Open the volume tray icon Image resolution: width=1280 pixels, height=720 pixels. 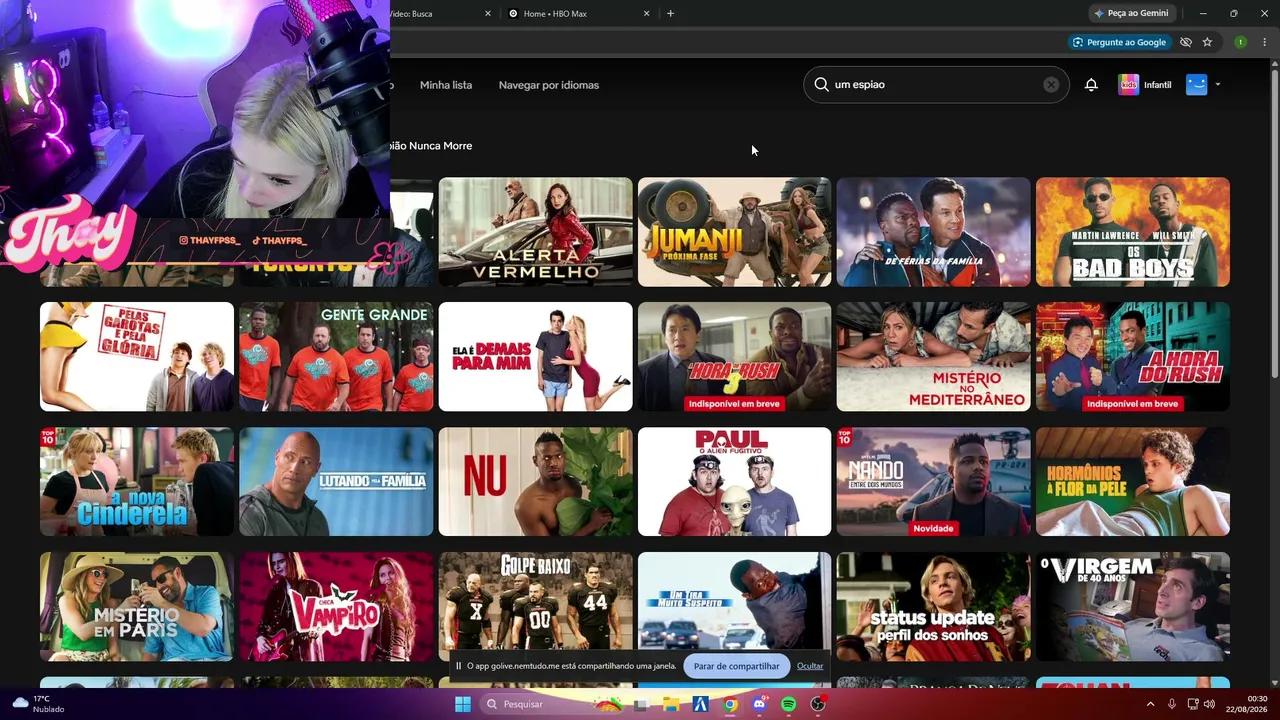(1211, 704)
